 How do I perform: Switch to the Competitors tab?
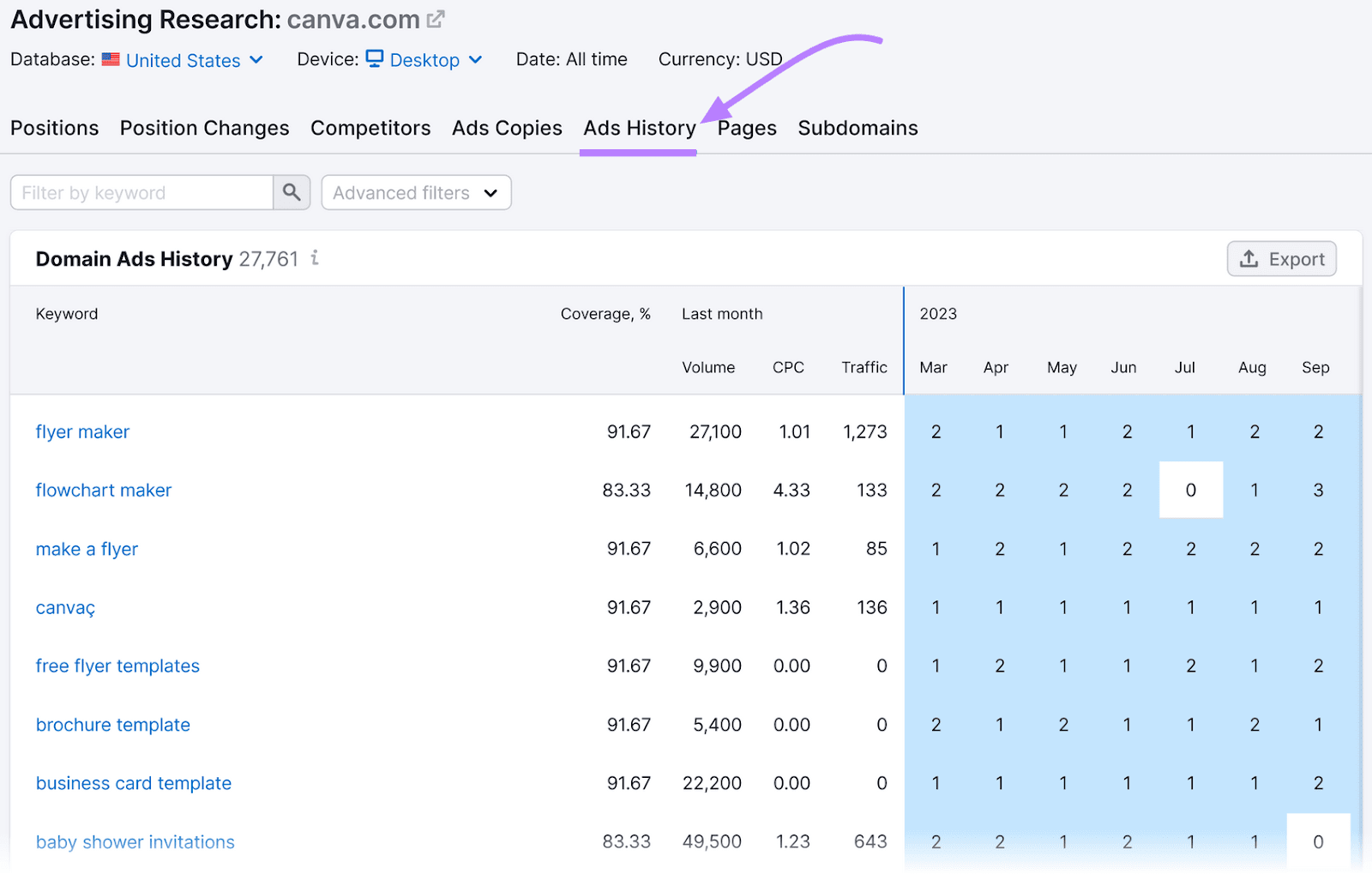(x=370, y=128)
